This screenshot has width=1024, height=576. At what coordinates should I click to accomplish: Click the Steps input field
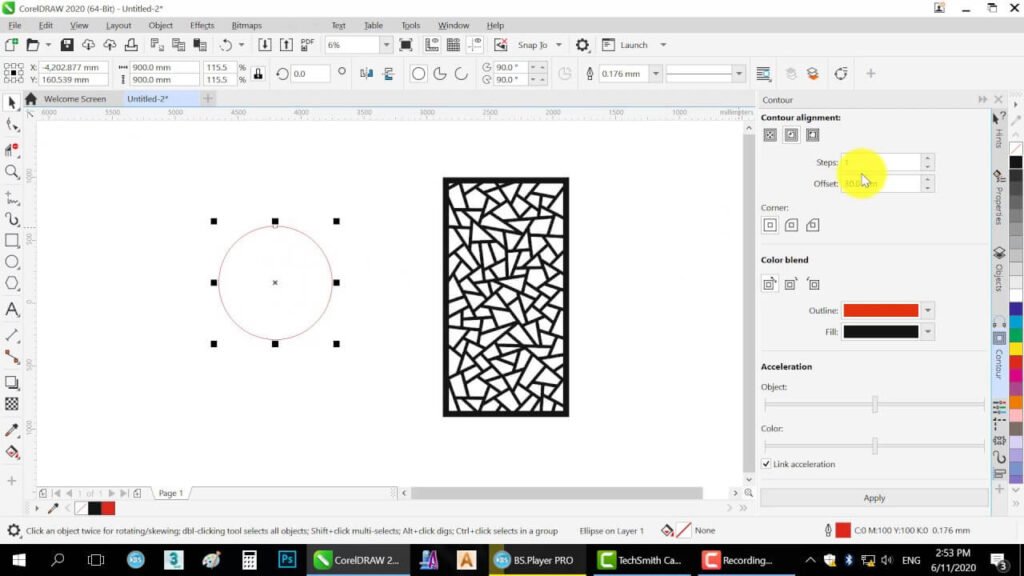click(881, 162)
